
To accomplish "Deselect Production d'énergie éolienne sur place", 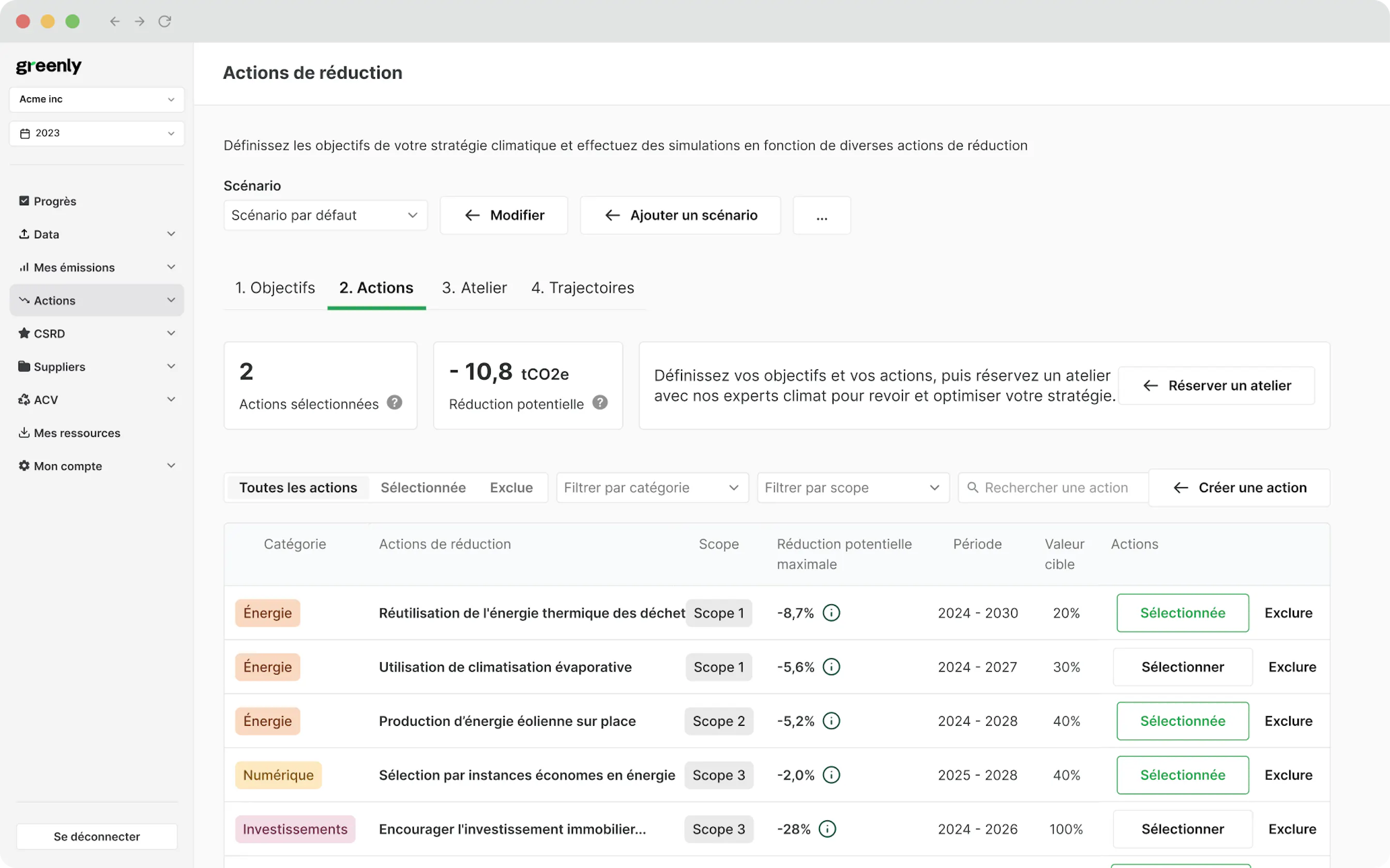I will (x=1183, y=721).
